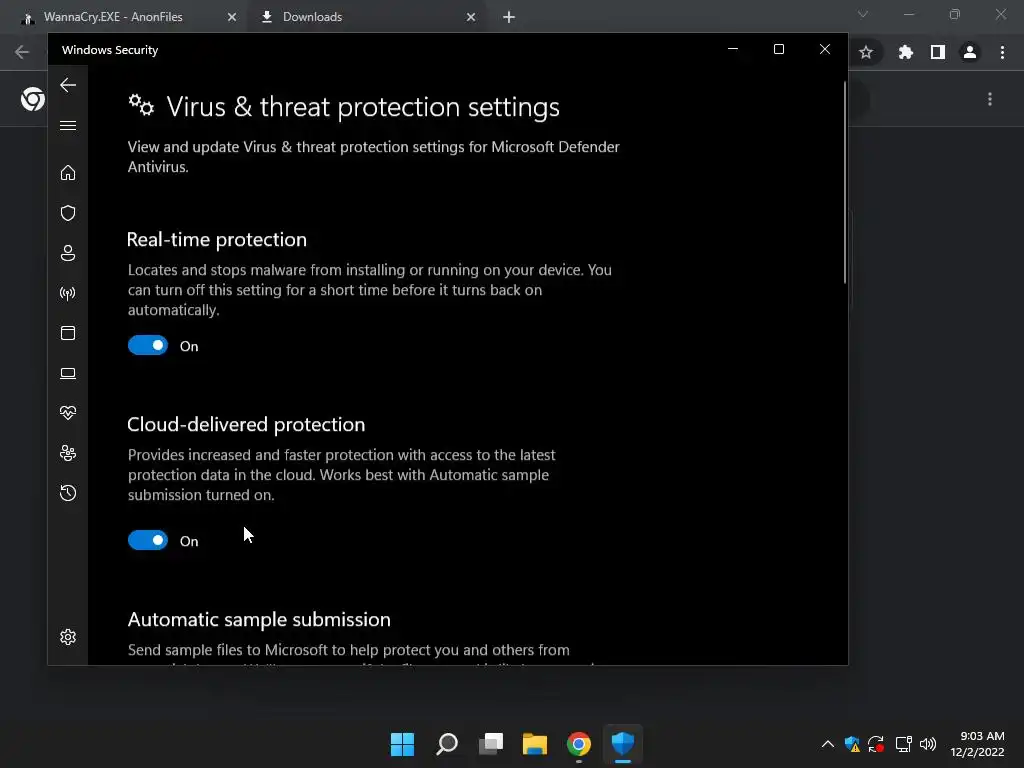Open volume tray icon

click(927, 744)
